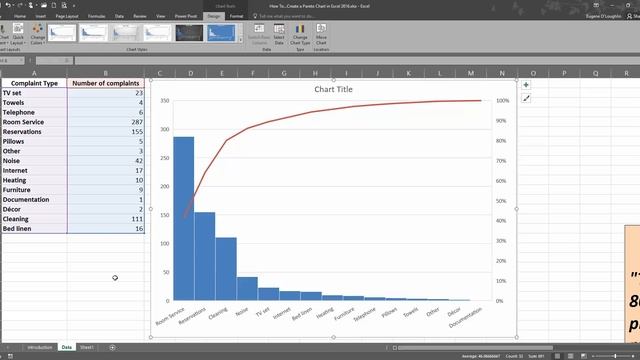The image size is (640, 360).
Task: Click the Reservations bar in the chart
Action: (x=205, y=256)
